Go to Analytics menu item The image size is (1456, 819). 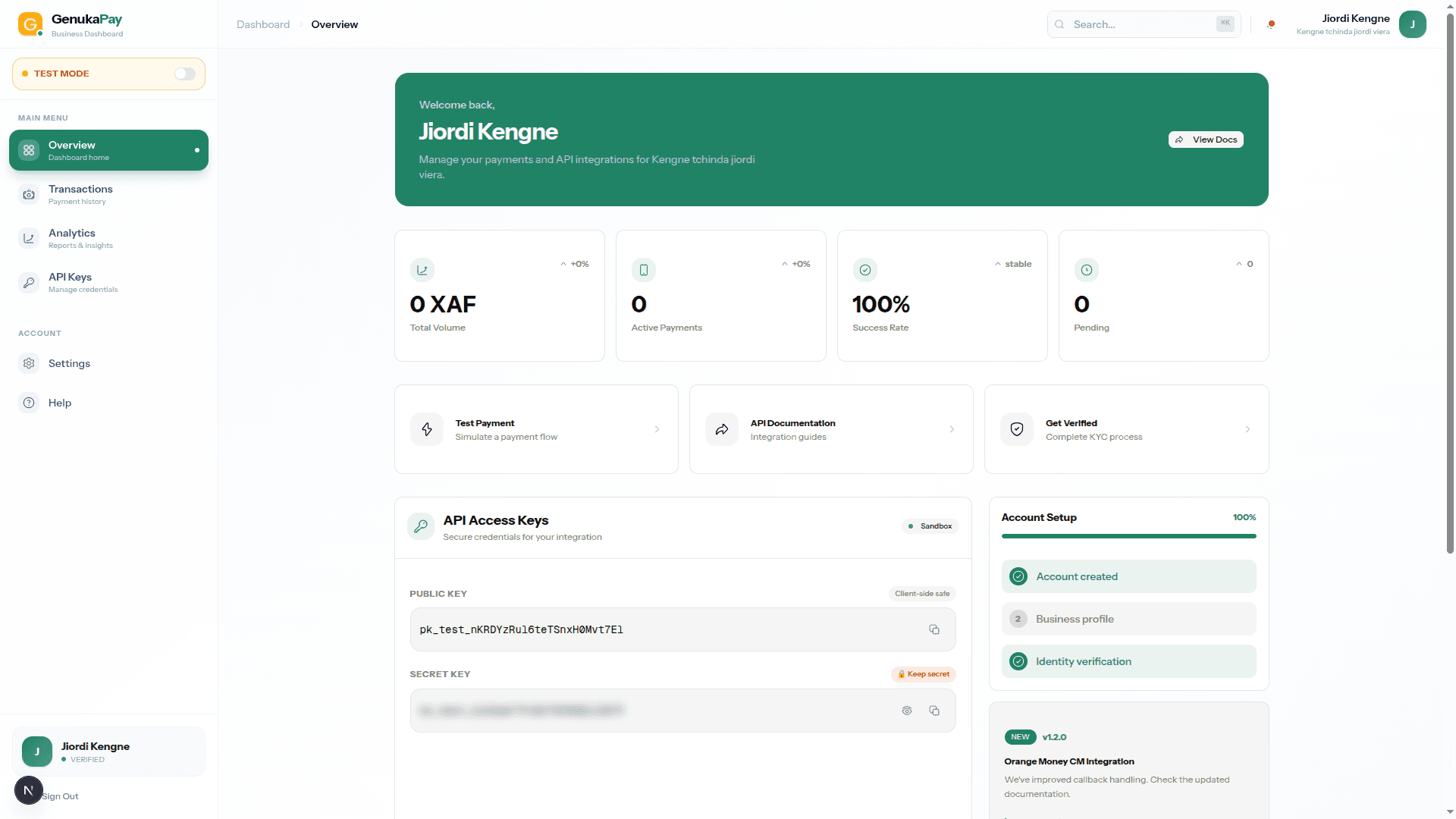click(x=72, y=238)
